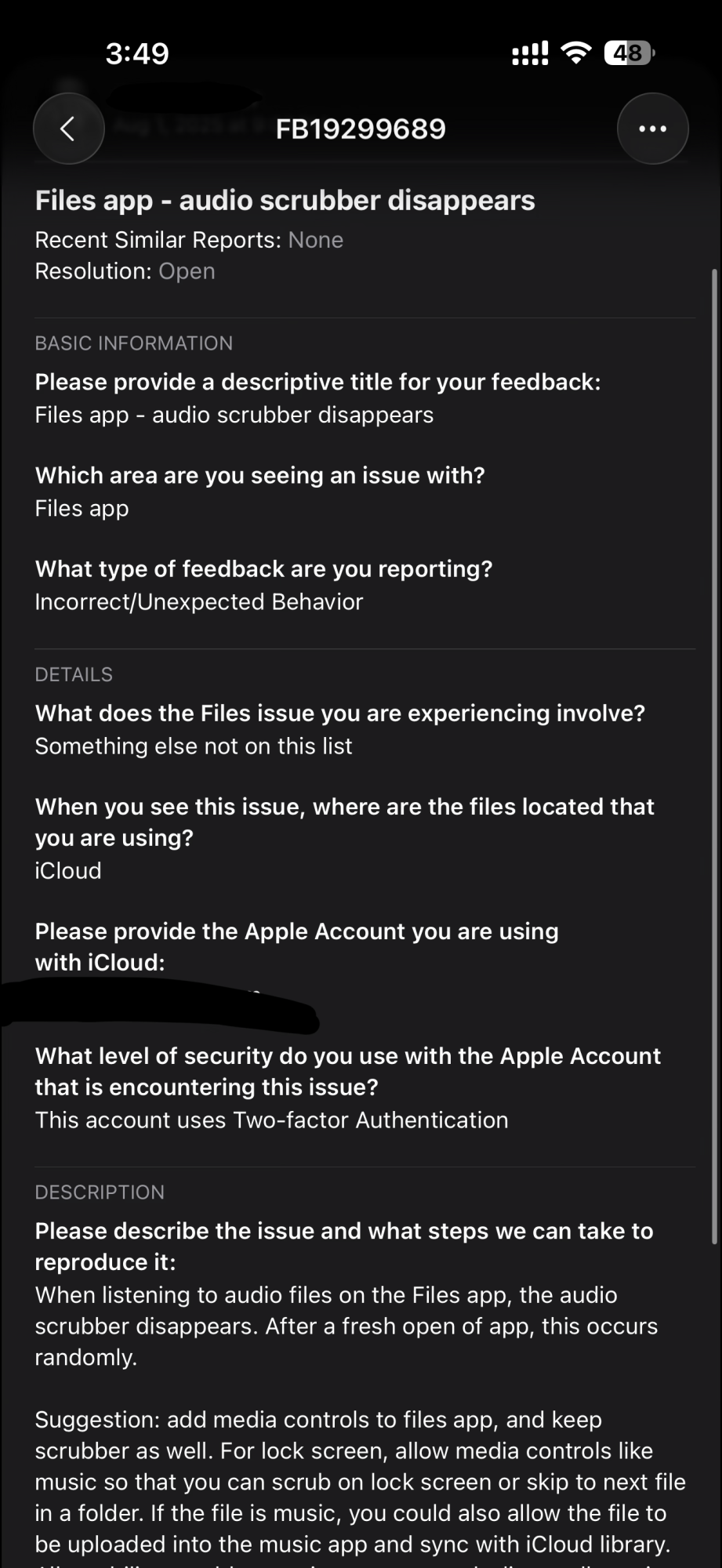Tap the 3:49 clock in status bar
The width and height of the screenshot is (722, 1568).
pos(137,53)
